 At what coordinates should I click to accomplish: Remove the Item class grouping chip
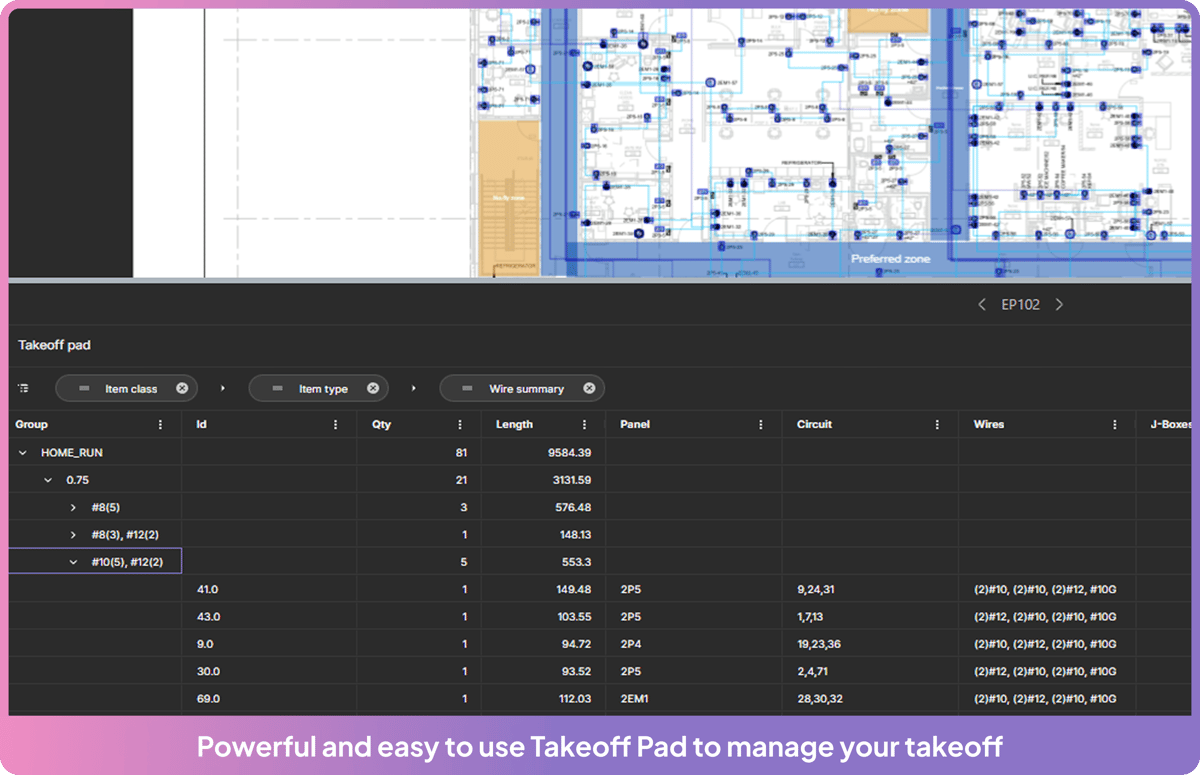pyautogui.click(x=181, y=388)
